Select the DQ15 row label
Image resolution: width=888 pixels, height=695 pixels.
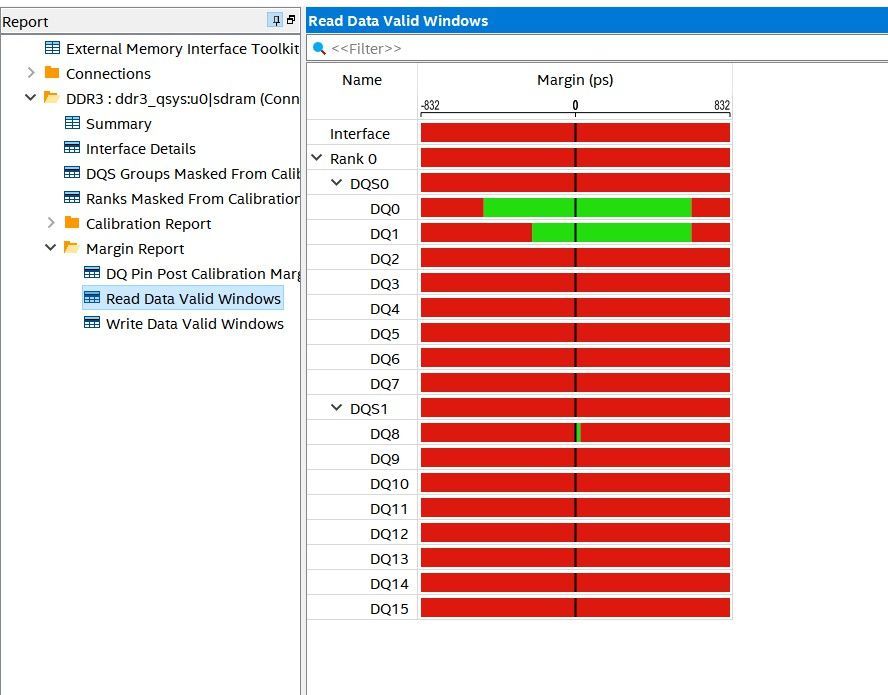[x=389, y=608]
